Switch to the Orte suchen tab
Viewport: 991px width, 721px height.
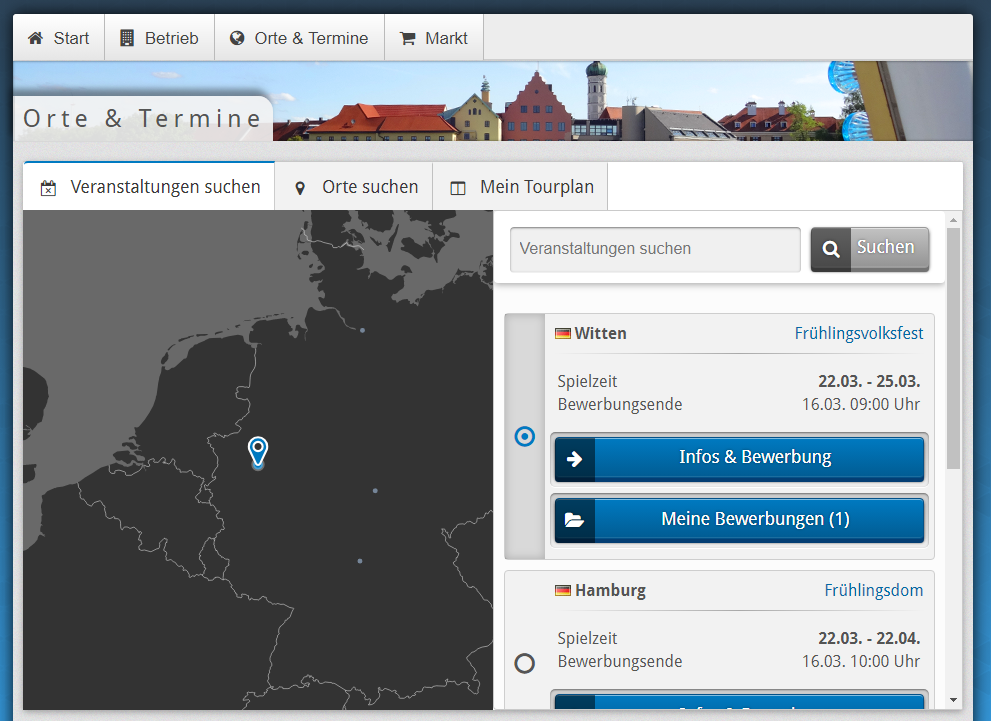pyautogui.click(x=354, y=187)
